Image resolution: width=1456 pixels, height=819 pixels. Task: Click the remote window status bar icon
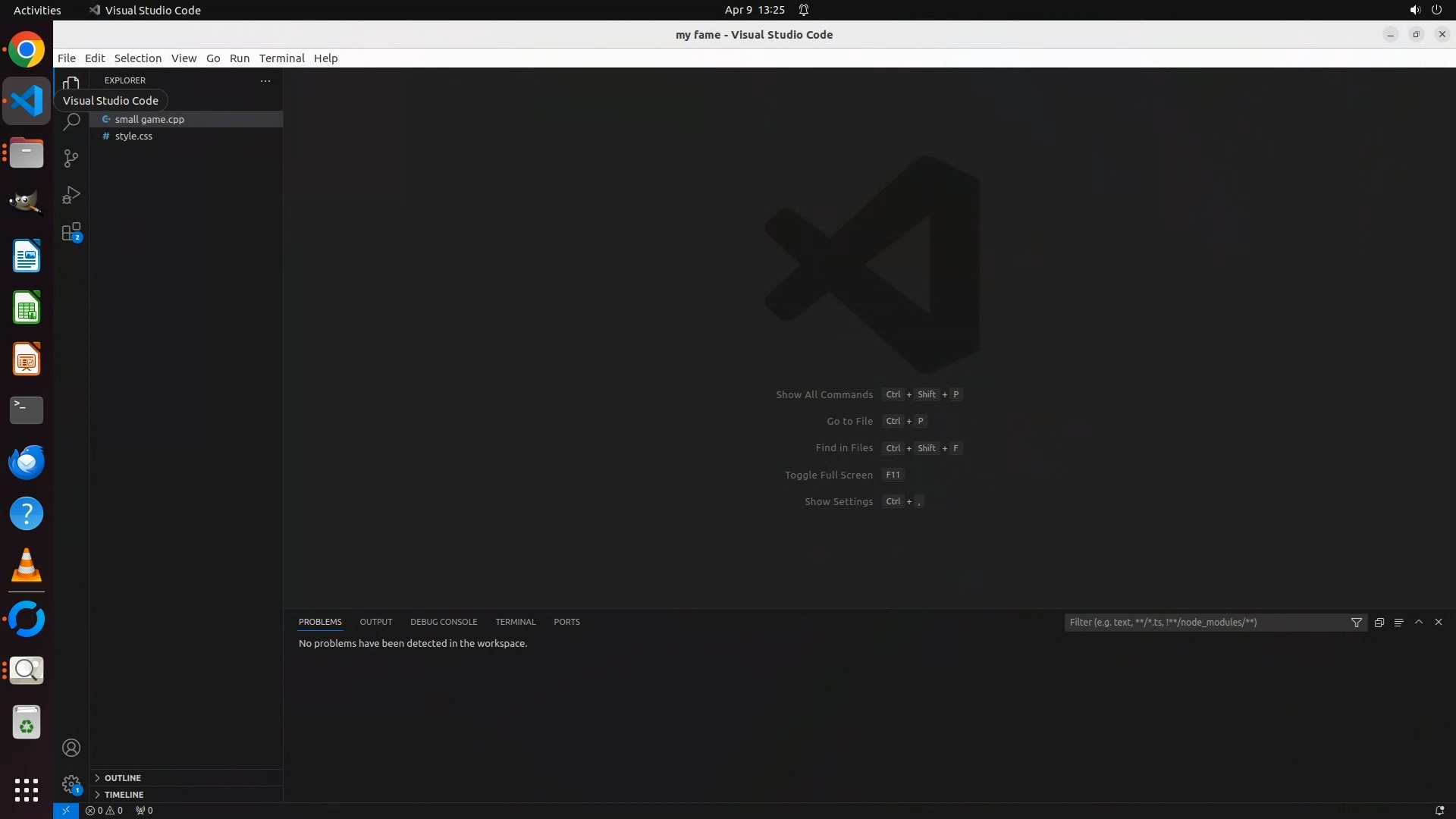(66, 810)
